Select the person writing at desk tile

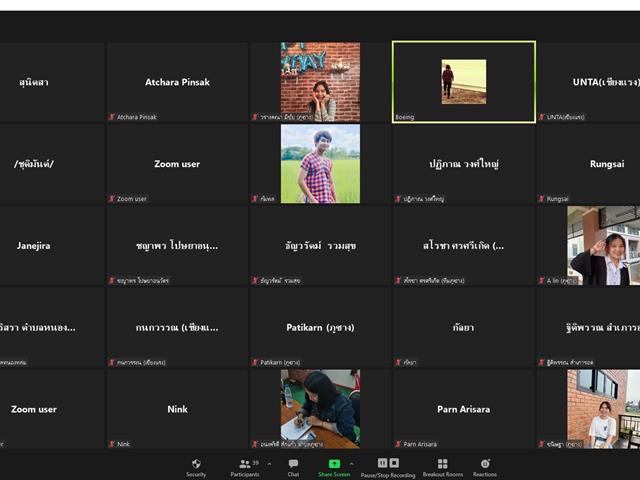pyautogui.click(x=320, y=409)
